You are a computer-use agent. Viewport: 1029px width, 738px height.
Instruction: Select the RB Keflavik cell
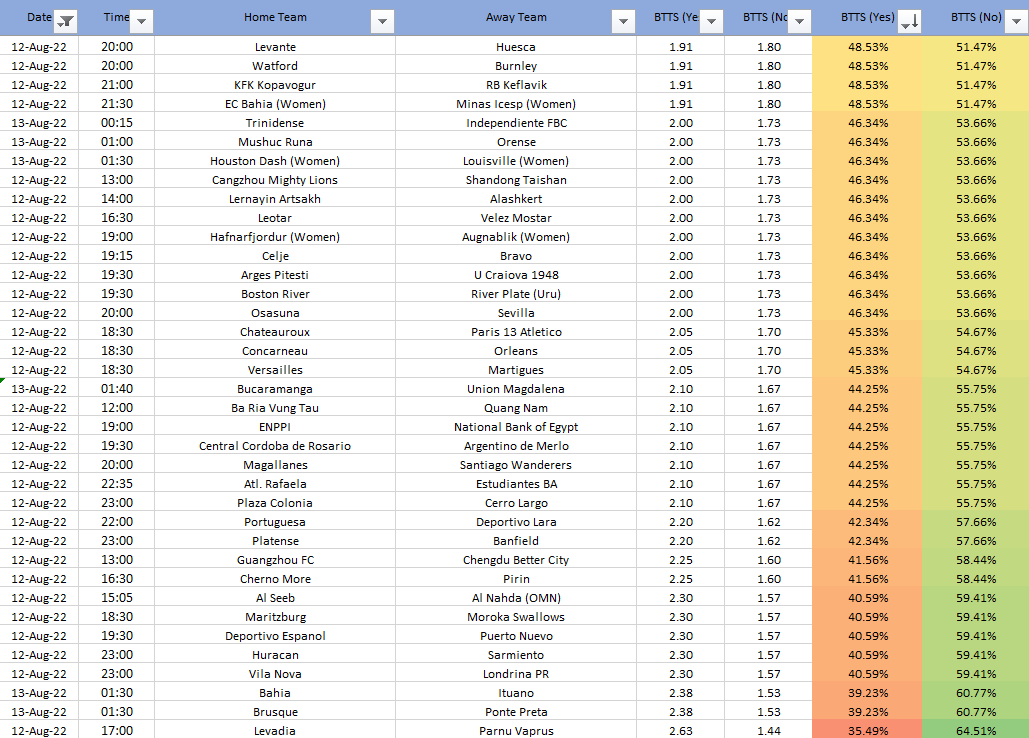(x=516, y=85)
